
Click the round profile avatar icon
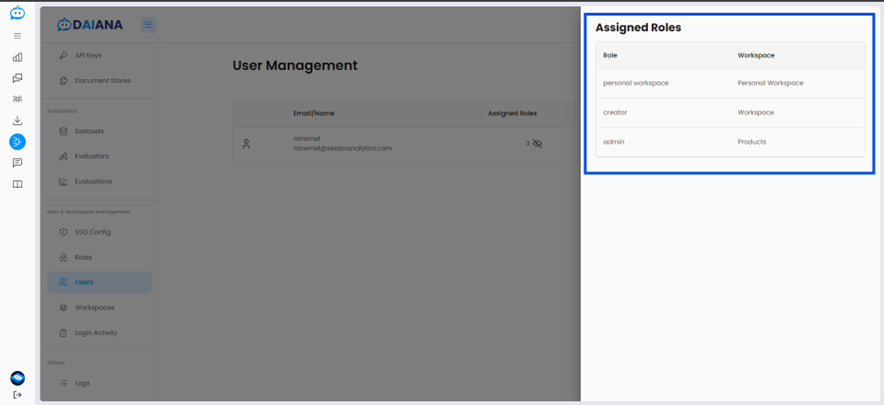(17, 378)
